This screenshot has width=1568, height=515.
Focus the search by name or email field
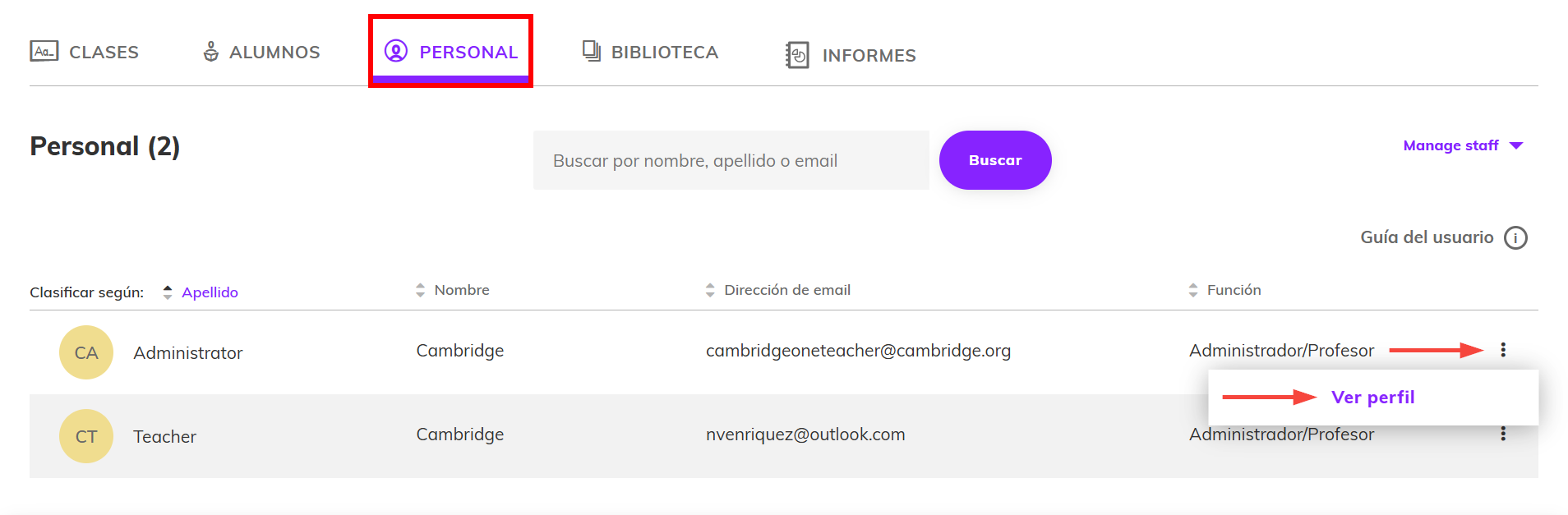(x=731, y=160)
